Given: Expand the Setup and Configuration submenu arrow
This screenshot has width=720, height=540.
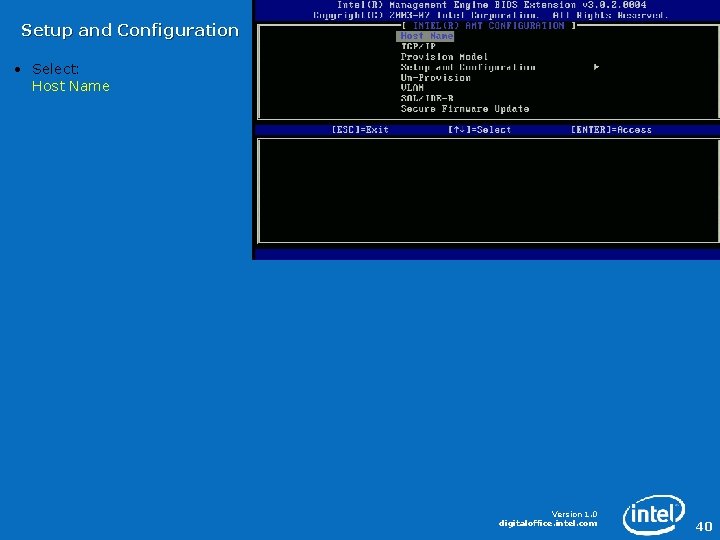Looking at the screenshot, I should point(596,67).
